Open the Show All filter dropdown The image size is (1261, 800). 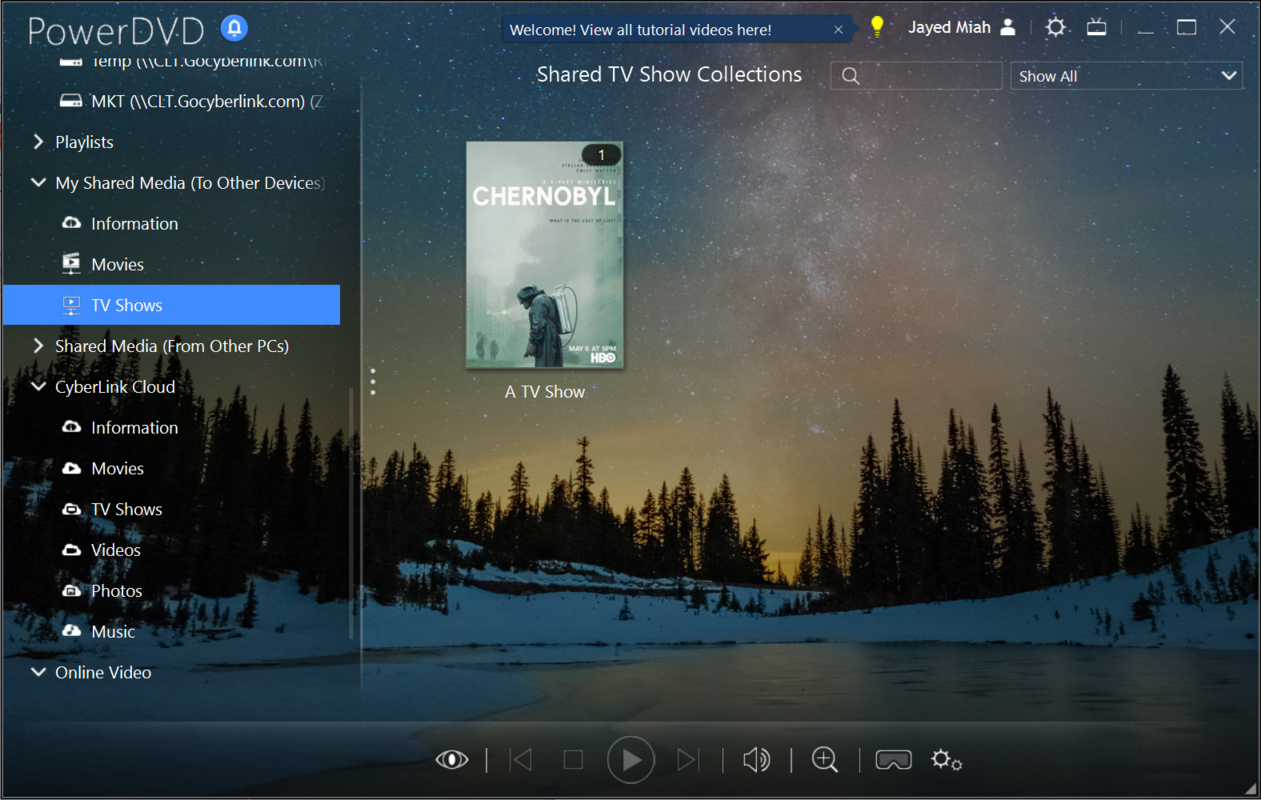(1126, 76)
